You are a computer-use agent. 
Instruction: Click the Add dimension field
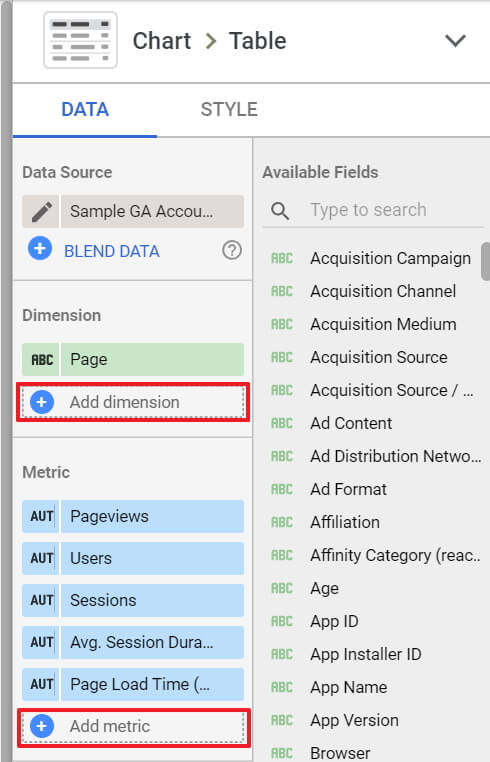(x=133, y=402)
